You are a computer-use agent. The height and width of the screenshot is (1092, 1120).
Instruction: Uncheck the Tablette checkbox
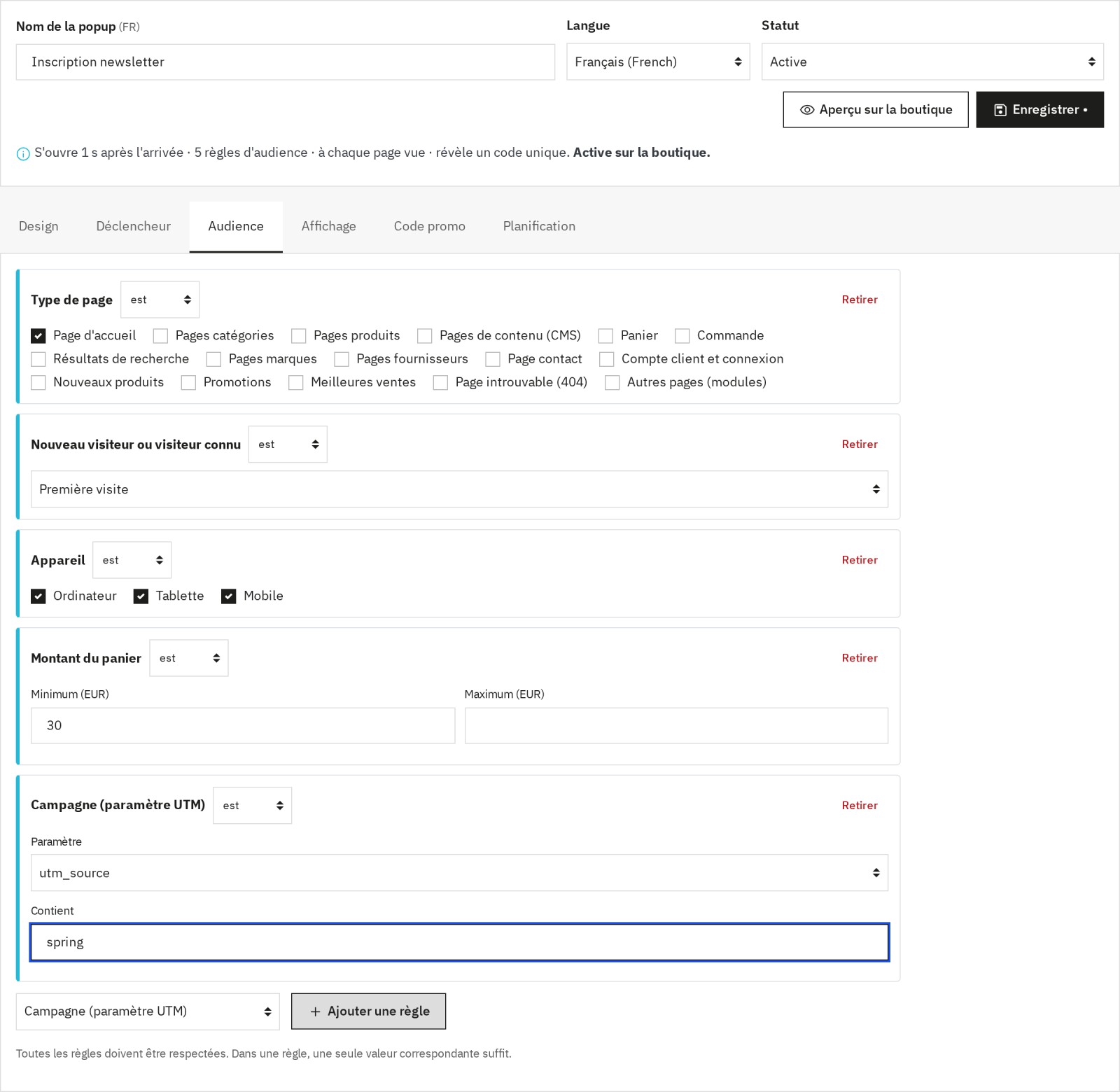coord(141,596)
